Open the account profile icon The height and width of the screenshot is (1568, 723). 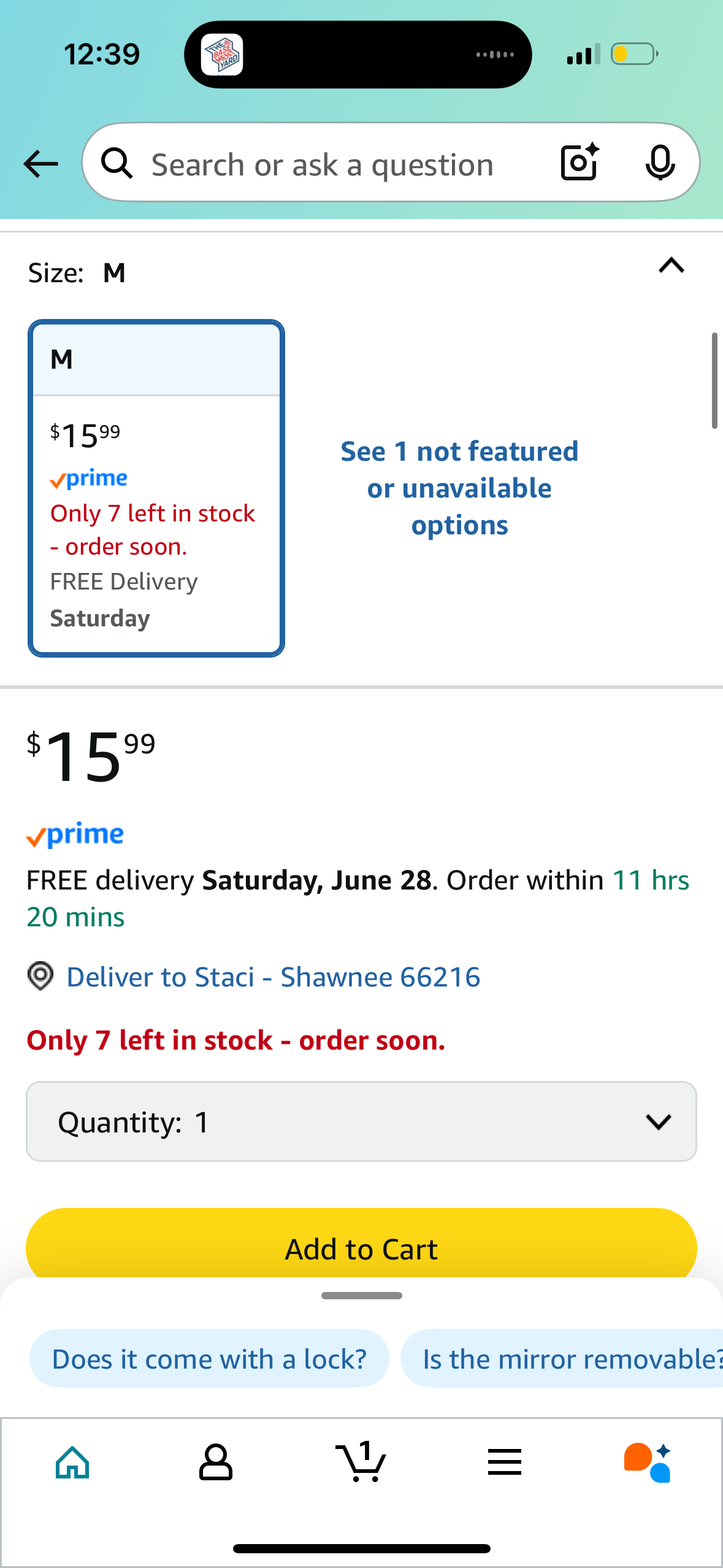point(216,1462)
